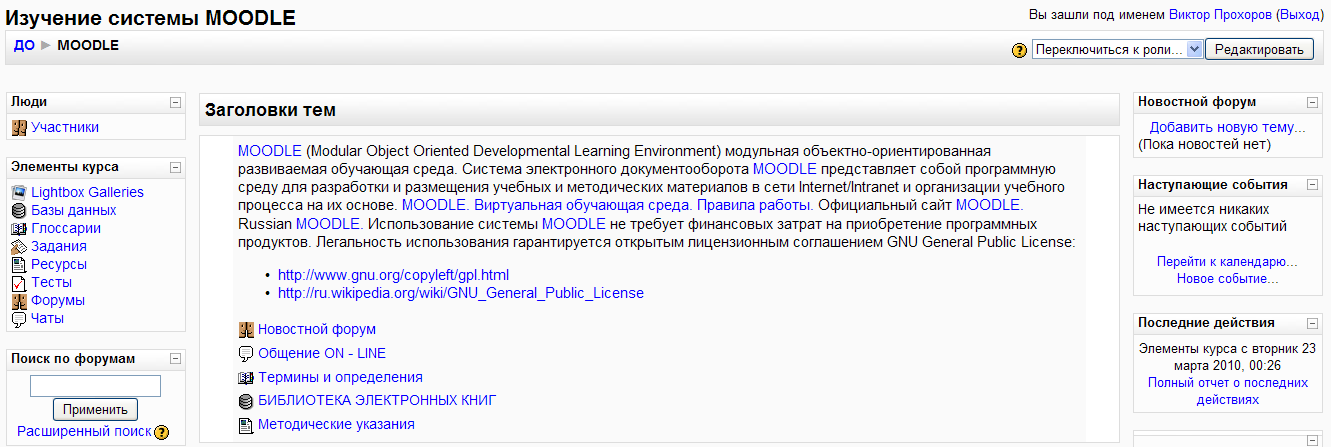Image resolution: width=1331 pixels, height=447 pixels.
Task: Click the Пока новостей нет text
Action: click(x=1204, y=145)
